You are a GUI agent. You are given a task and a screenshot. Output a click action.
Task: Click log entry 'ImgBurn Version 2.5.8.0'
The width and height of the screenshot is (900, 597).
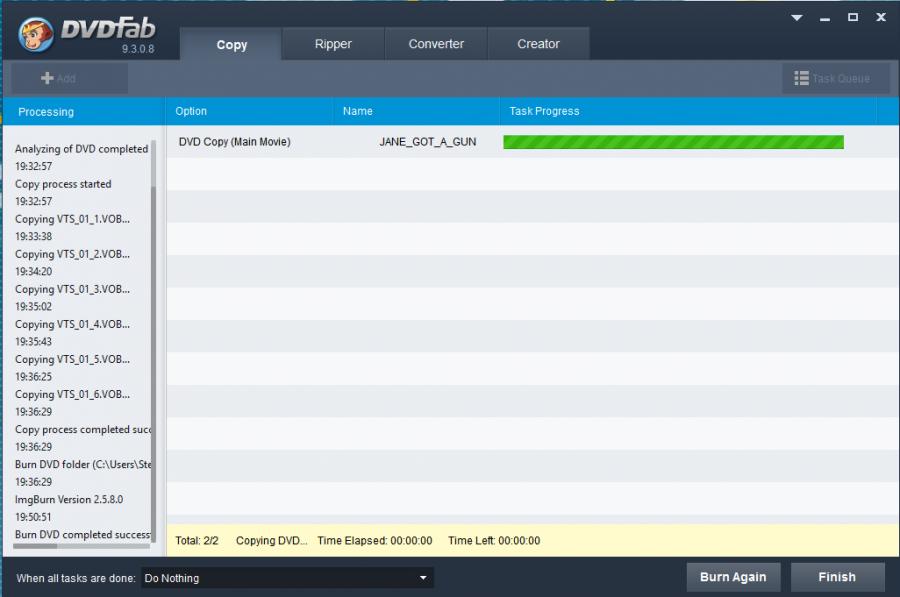coord(69,499)
